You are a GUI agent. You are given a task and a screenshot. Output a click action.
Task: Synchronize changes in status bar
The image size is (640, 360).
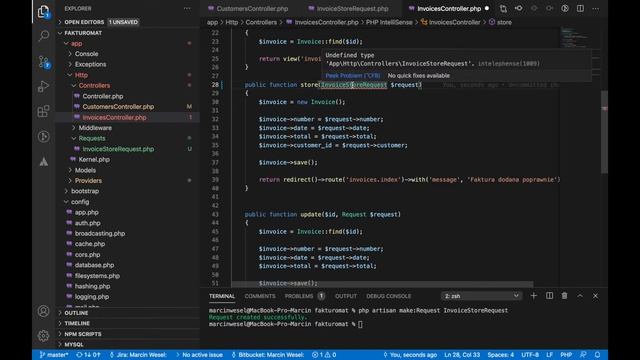pos(88,355)
